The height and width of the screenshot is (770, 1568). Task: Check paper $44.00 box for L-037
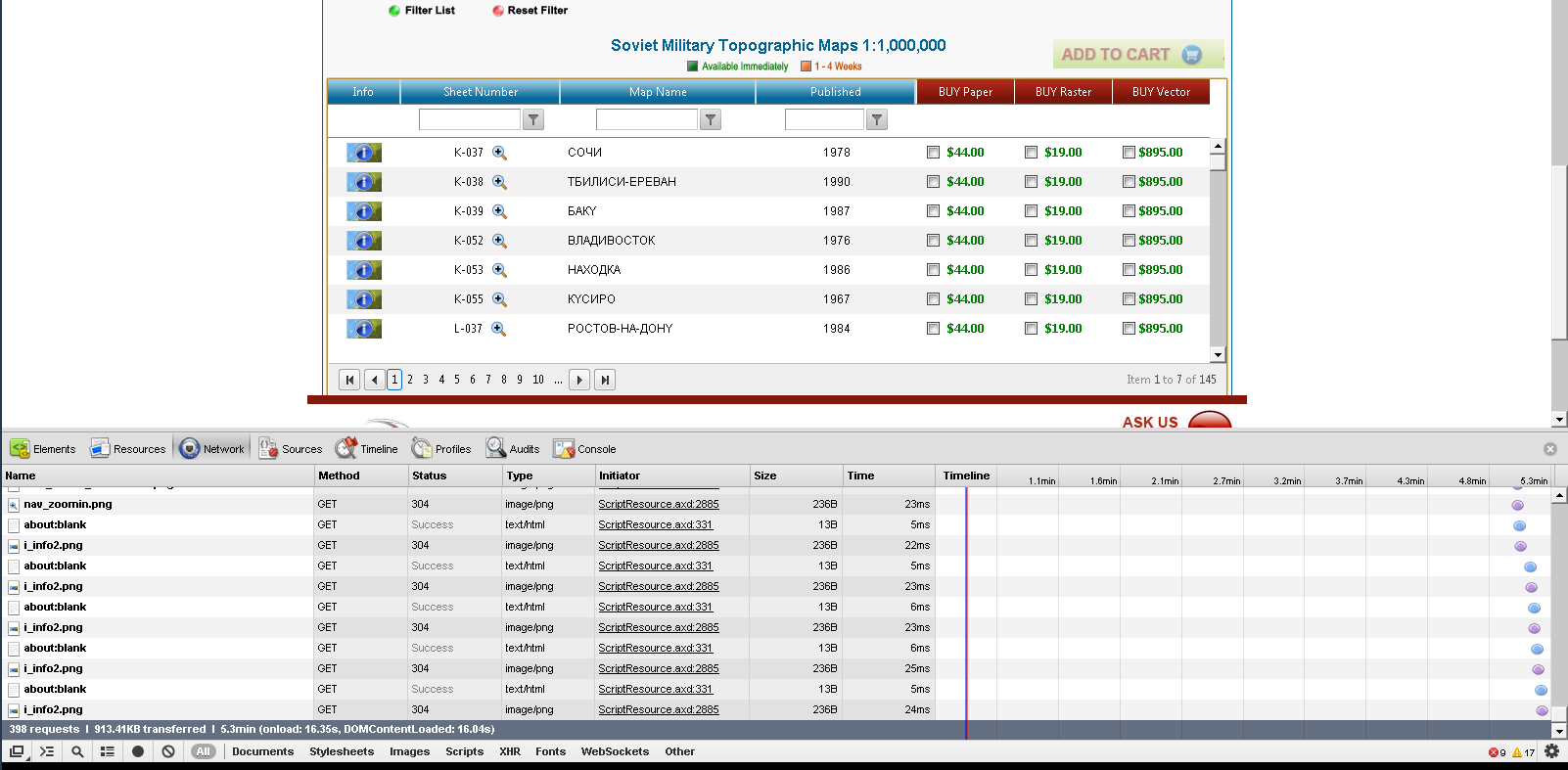point(933,329)
